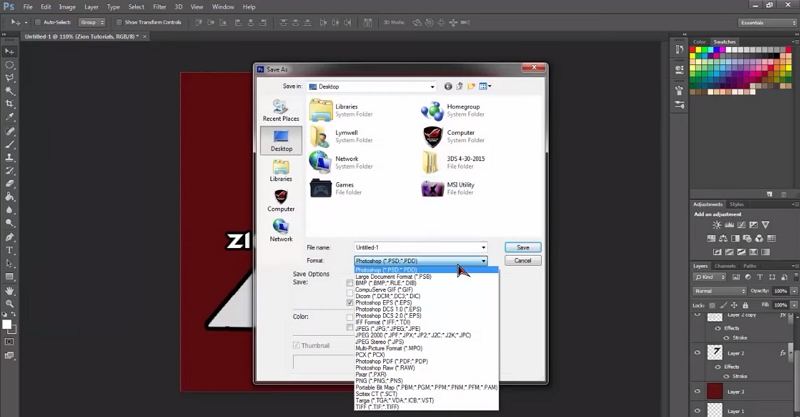Select the Magic Wand tool
Viewport: 800px width, 417px height.
(x=9, y=91)
